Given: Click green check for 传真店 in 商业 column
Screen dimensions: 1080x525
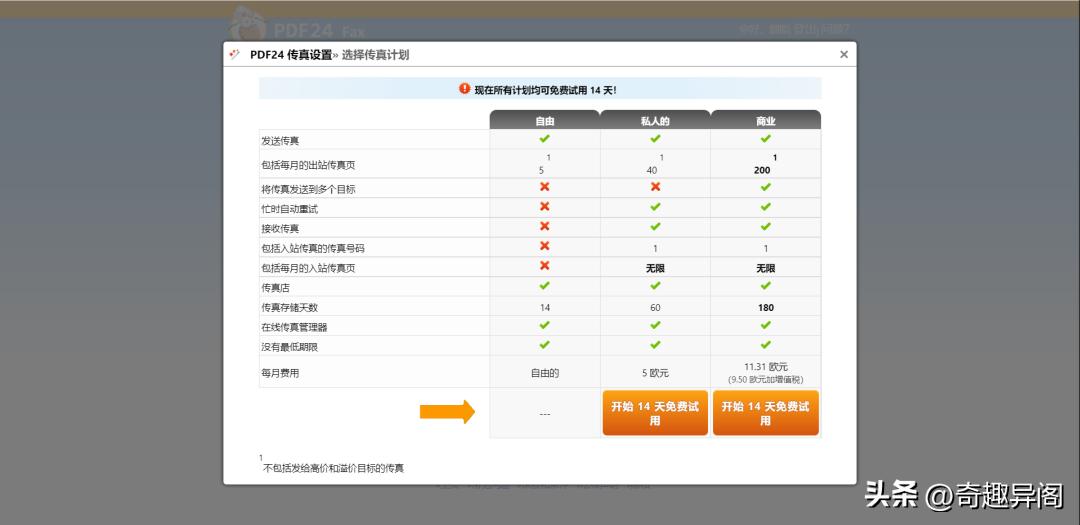Looking at the screenshot, I should click(765, 285).
